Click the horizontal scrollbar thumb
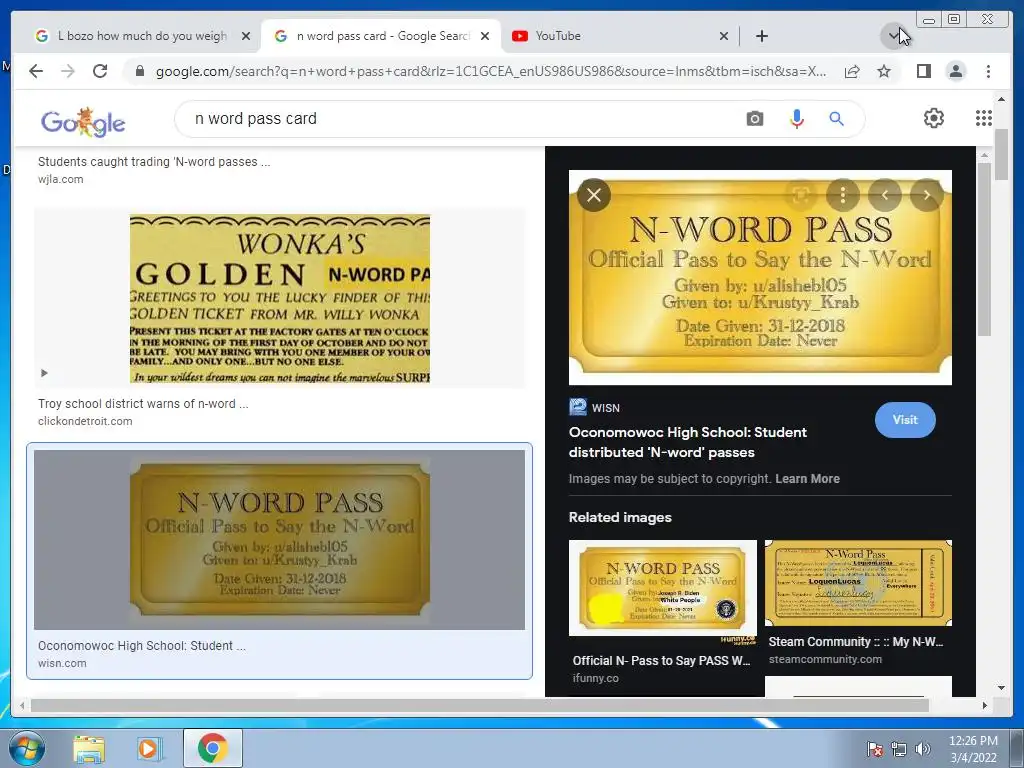 [x=479, y=705]
